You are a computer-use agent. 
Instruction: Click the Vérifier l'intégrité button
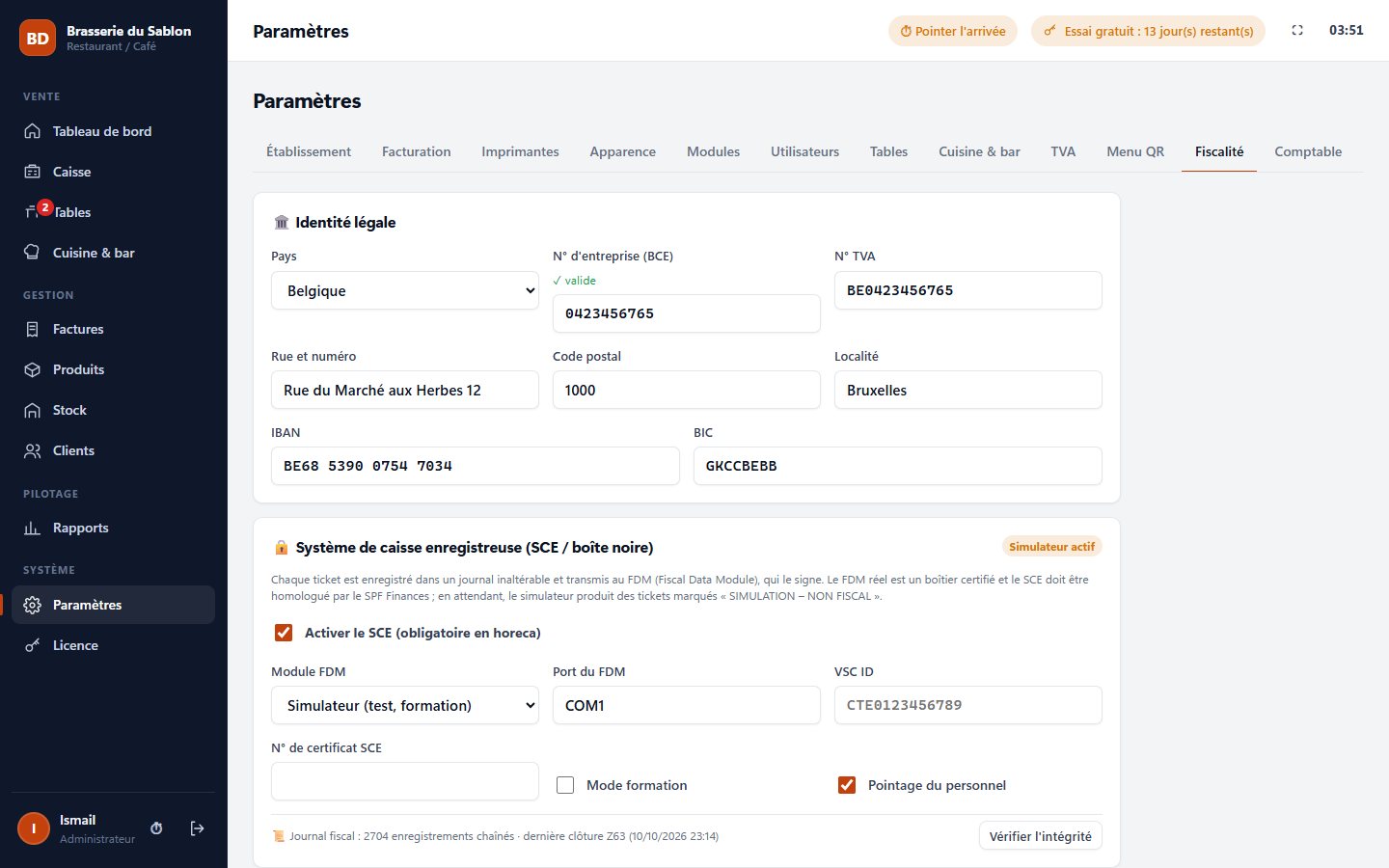pyautogui.click(x=1041, y=836)
